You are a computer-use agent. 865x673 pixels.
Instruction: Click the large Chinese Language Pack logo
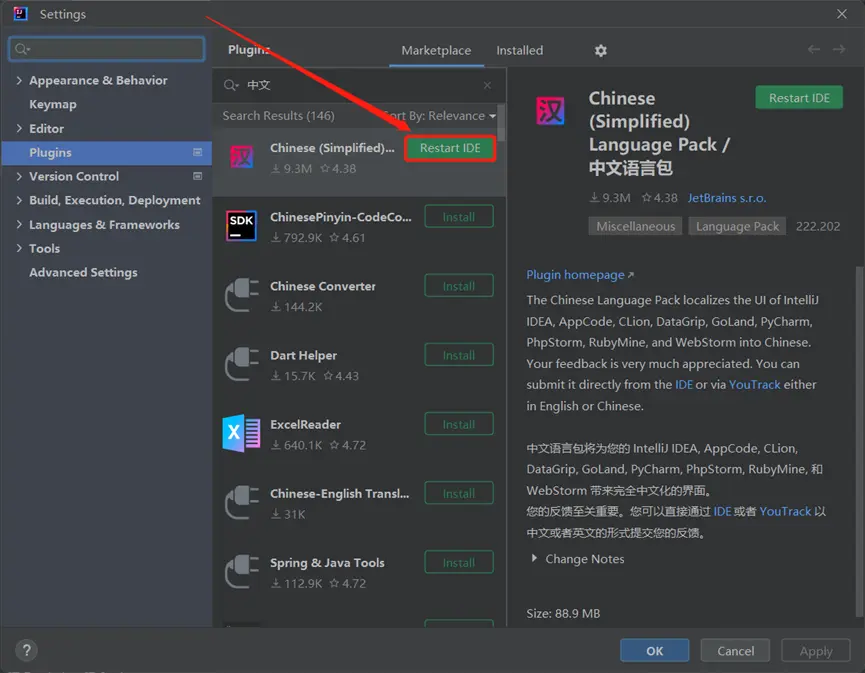click(x=550, y=110)
